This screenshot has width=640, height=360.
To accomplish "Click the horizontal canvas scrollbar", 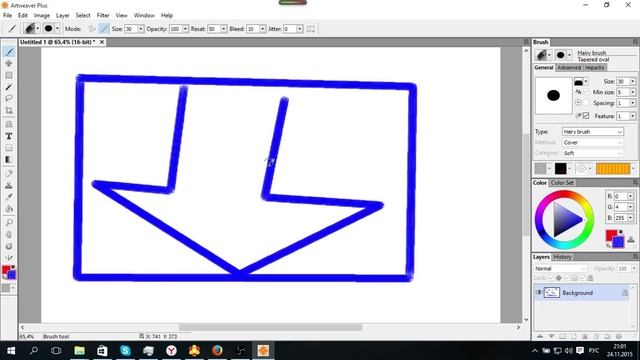I will coord(270,327).
